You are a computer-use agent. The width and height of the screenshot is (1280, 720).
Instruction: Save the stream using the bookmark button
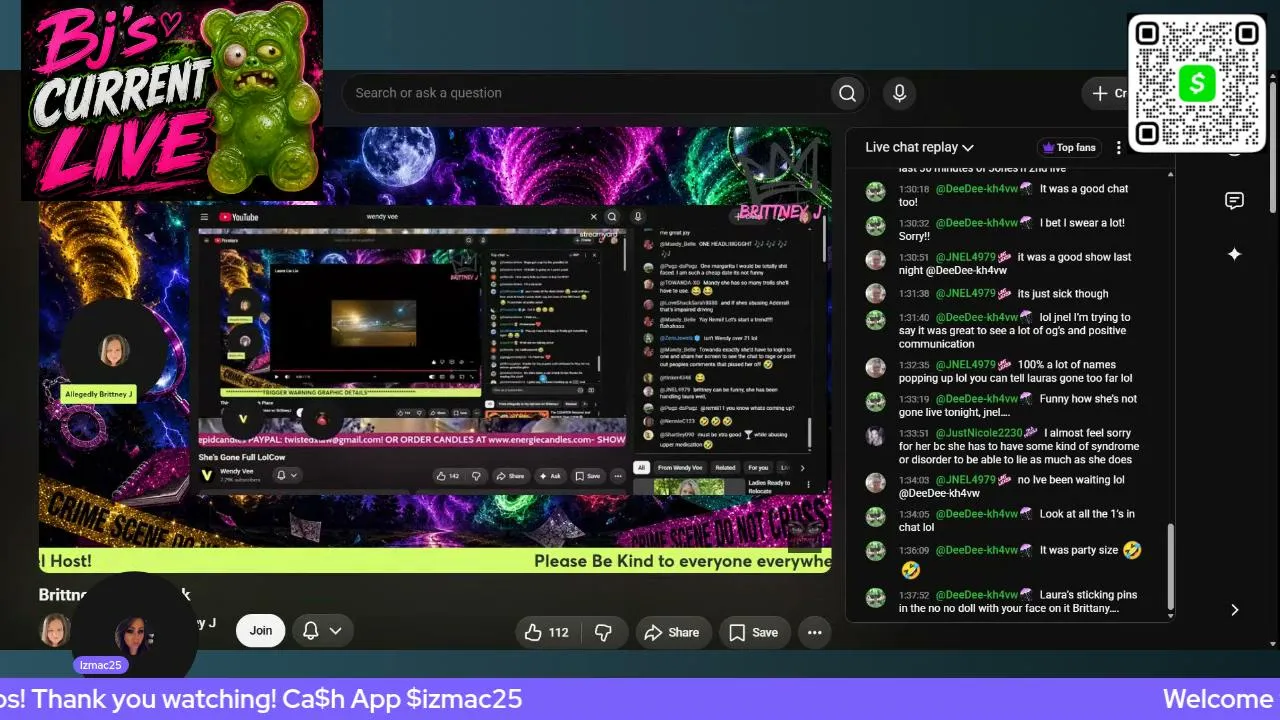click(753, 632)
